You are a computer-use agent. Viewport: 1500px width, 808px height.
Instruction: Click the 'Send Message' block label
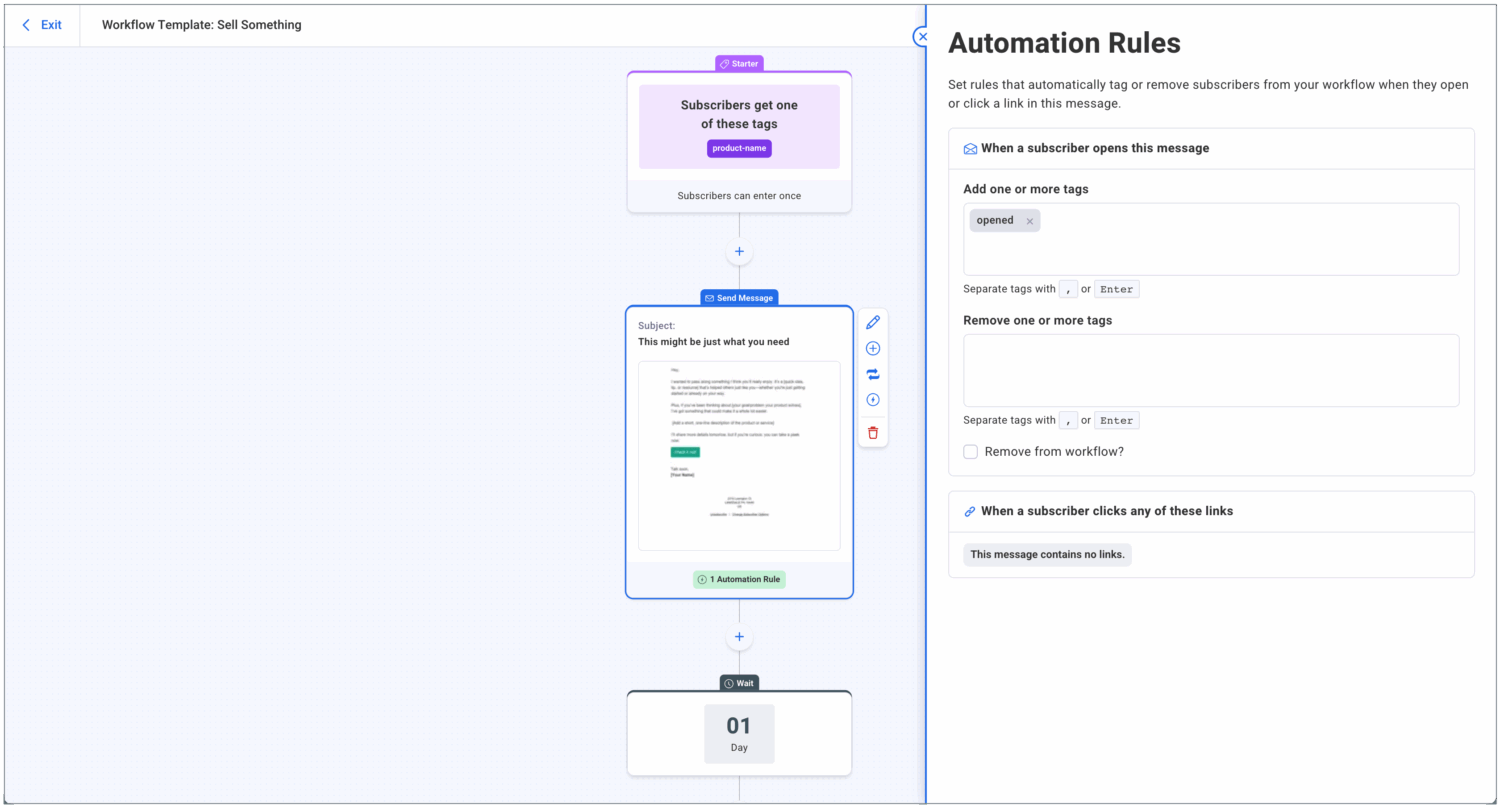(x=739, y=298)
